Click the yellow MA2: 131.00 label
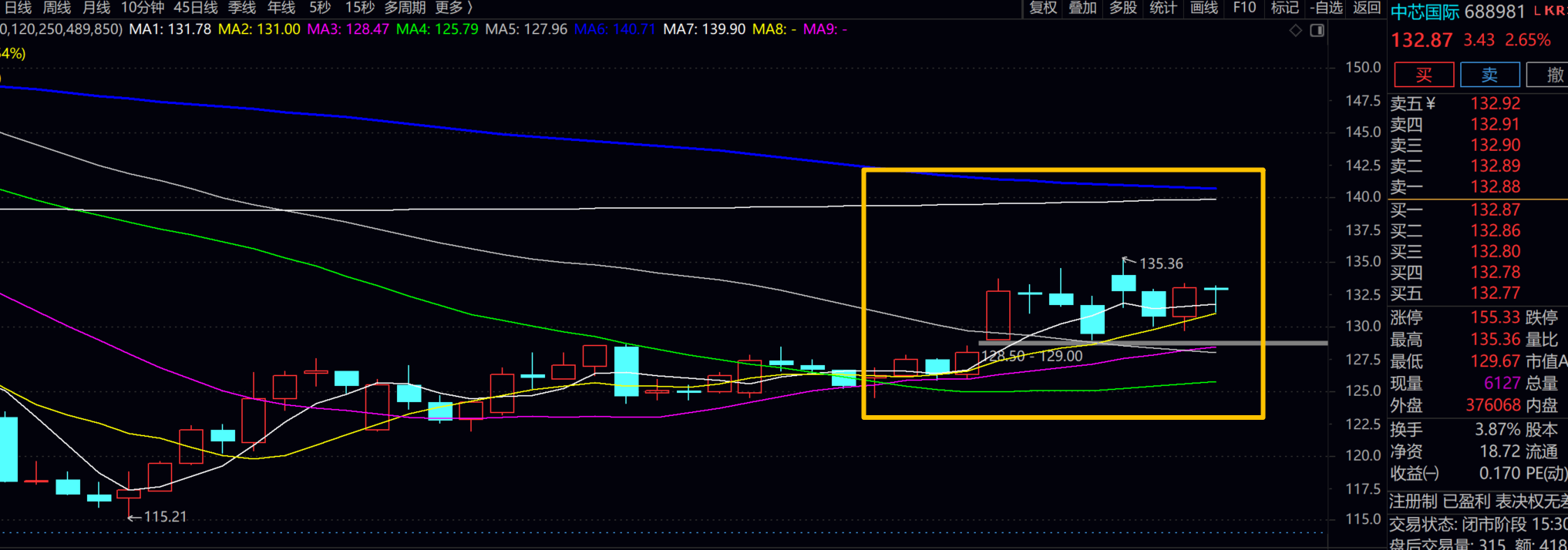This screenshot has width=1568, height=550. 259,29
